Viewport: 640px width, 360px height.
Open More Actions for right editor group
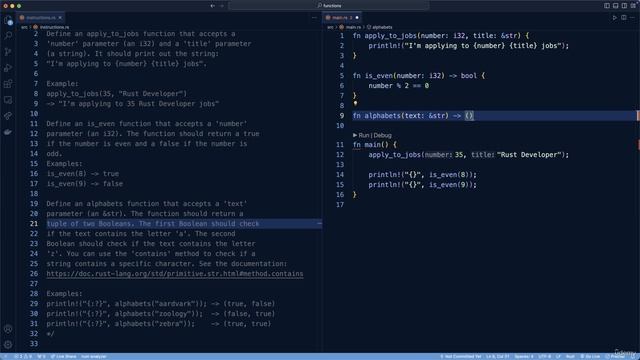pos(632,18)
